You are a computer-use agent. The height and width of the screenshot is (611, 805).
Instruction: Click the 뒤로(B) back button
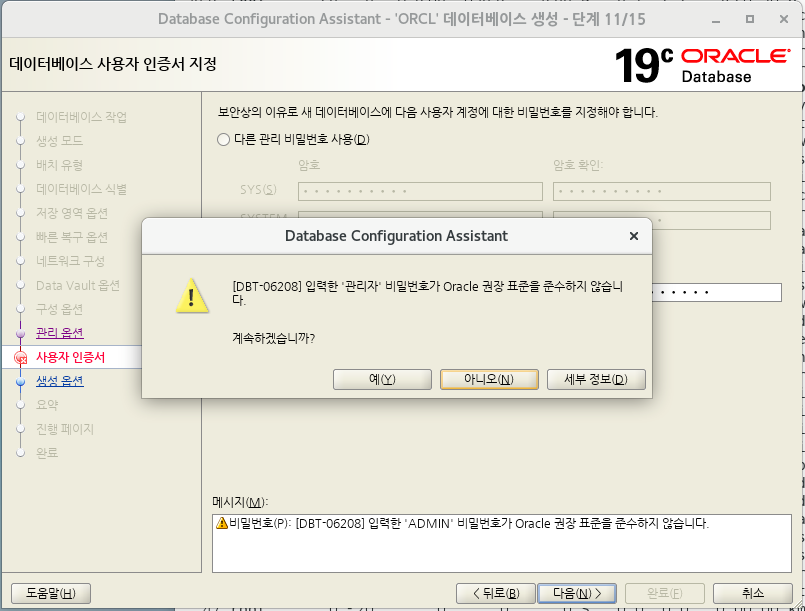pyautogui.click(x=495, y=594)
